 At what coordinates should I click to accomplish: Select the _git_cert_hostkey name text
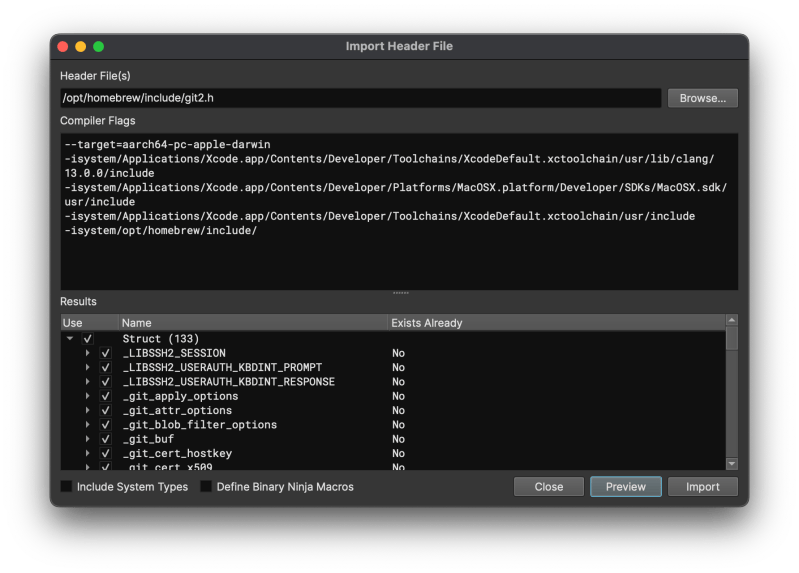[x=177, y=453]
